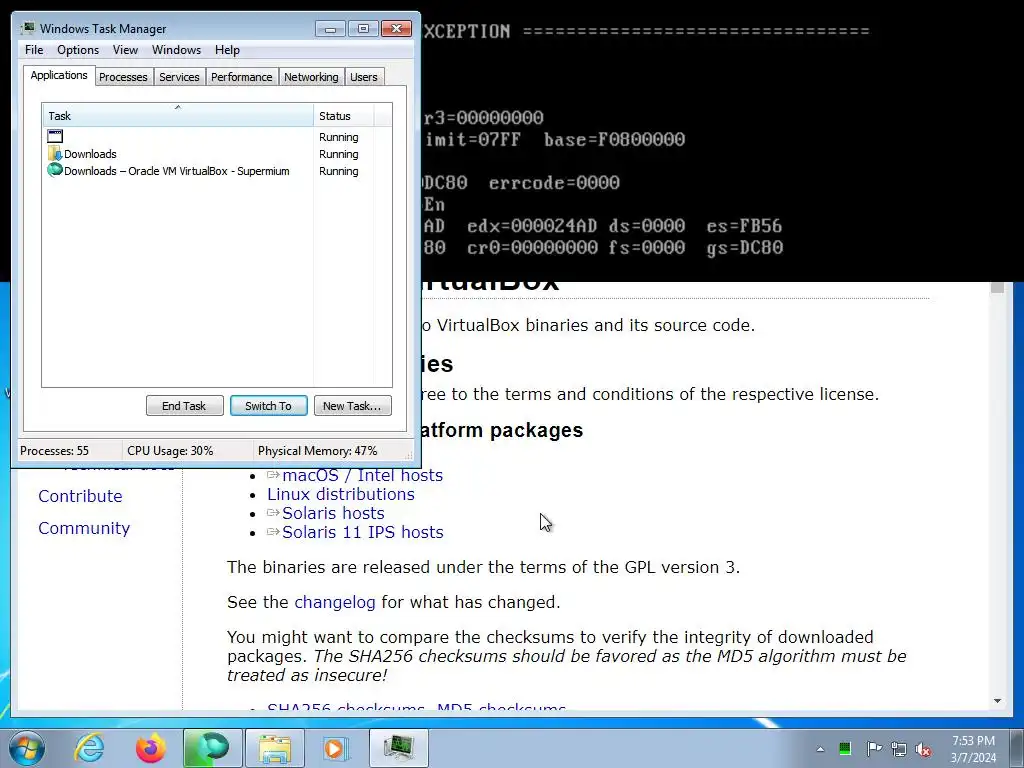
Task: Open Solaris hosts link
Action: (333, 513)
